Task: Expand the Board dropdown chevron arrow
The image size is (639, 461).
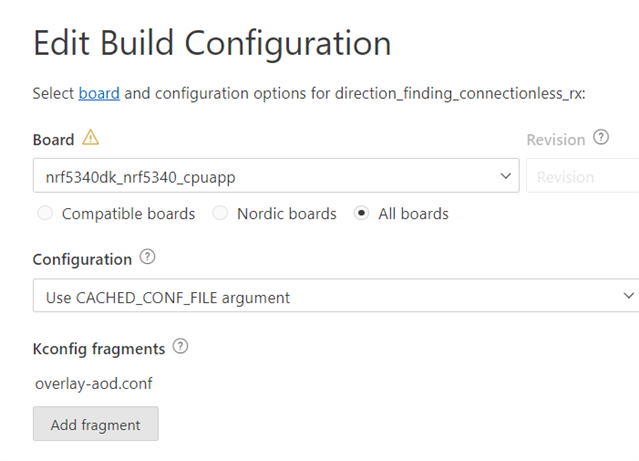Action: 505,176
